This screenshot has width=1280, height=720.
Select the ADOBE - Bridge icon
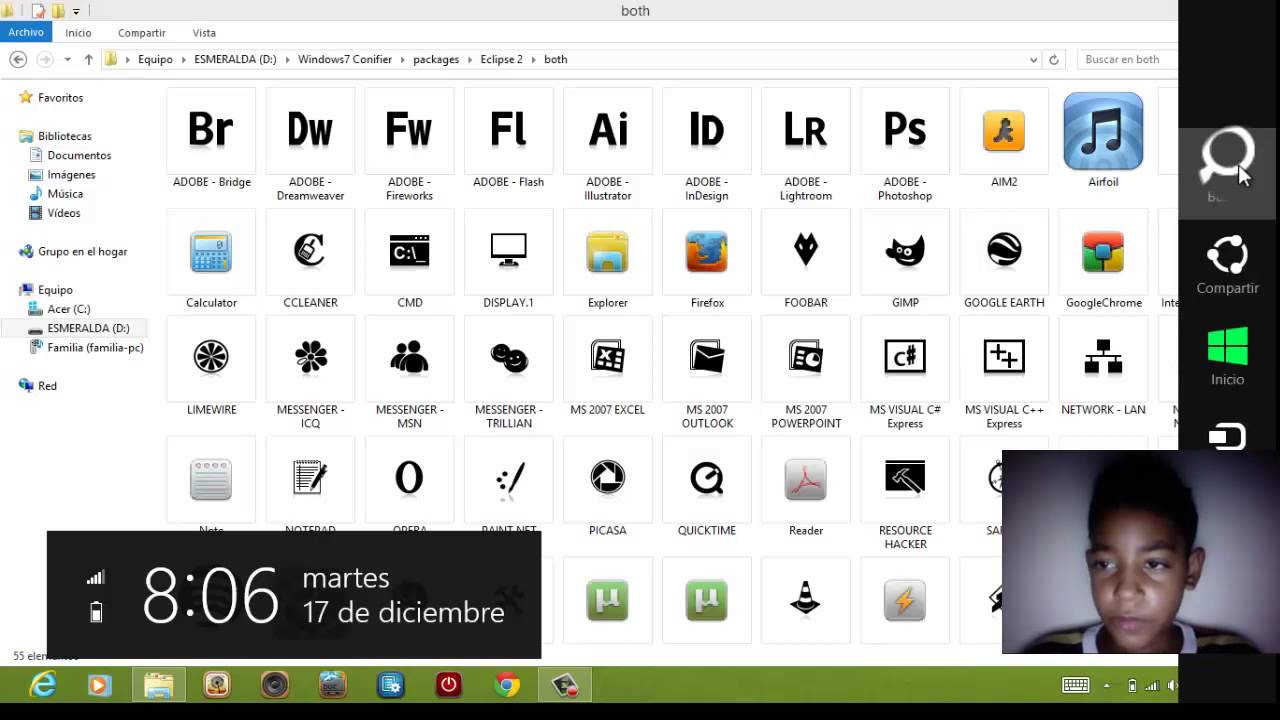click(211, 131)
